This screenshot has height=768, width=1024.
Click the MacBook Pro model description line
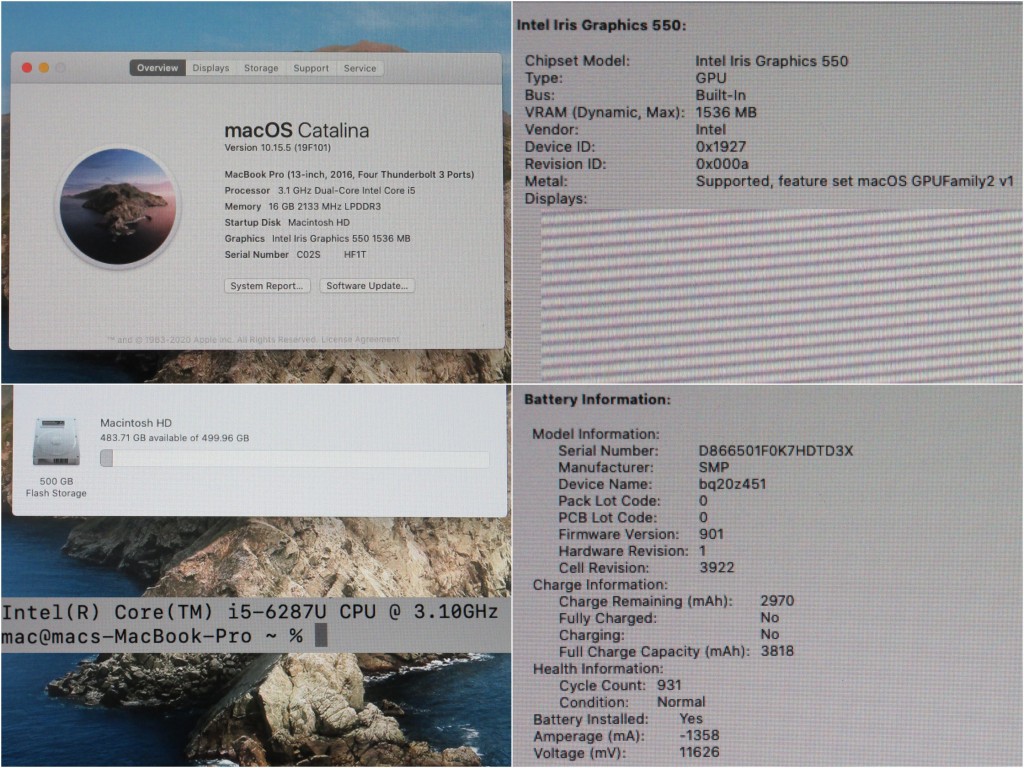(x=349, y=174)
